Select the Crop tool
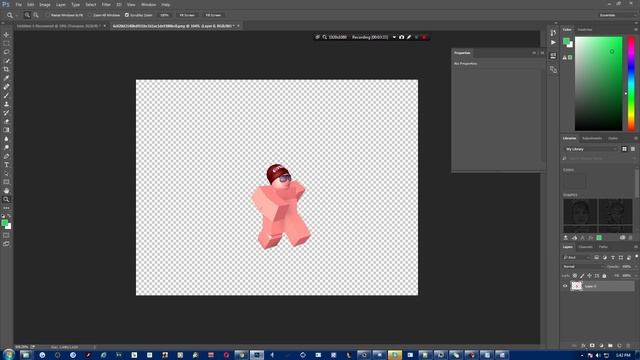This screenshot has height=360, width=640. 6,69
